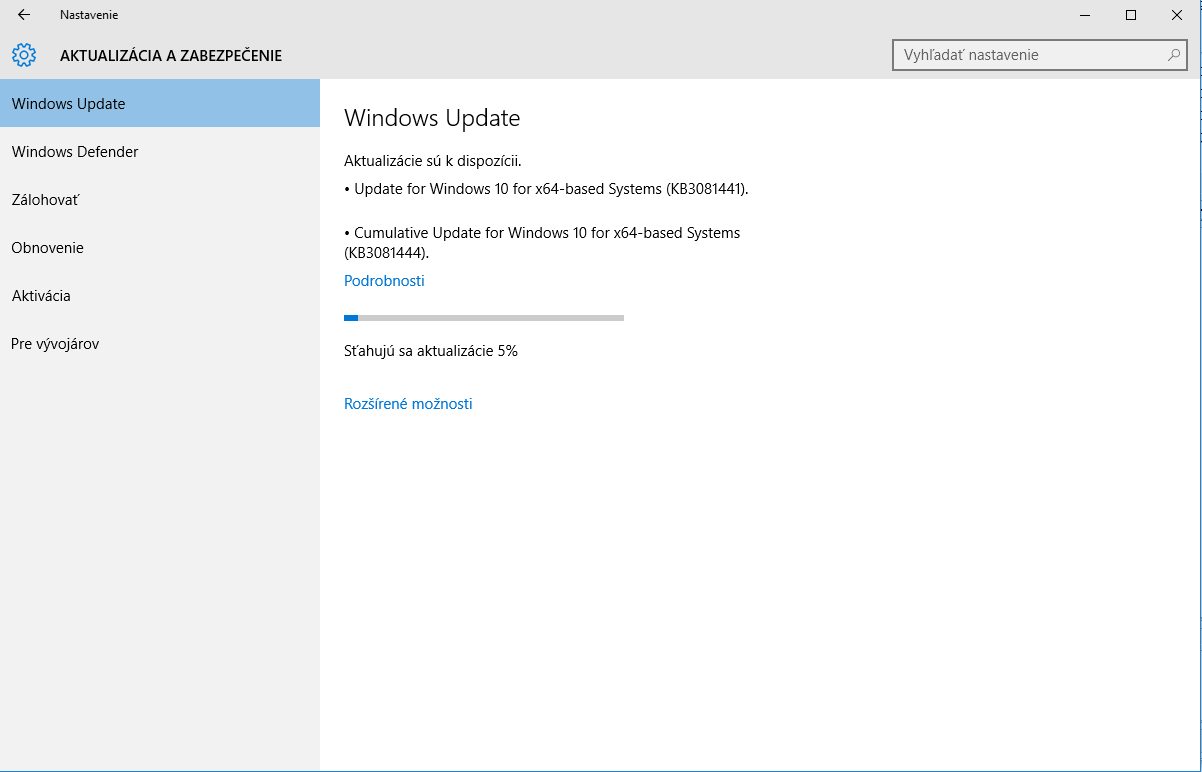Click the Cumulative Update KB3081444 entry
This screenshot has width=1202, height=772.
pos(542,243)
